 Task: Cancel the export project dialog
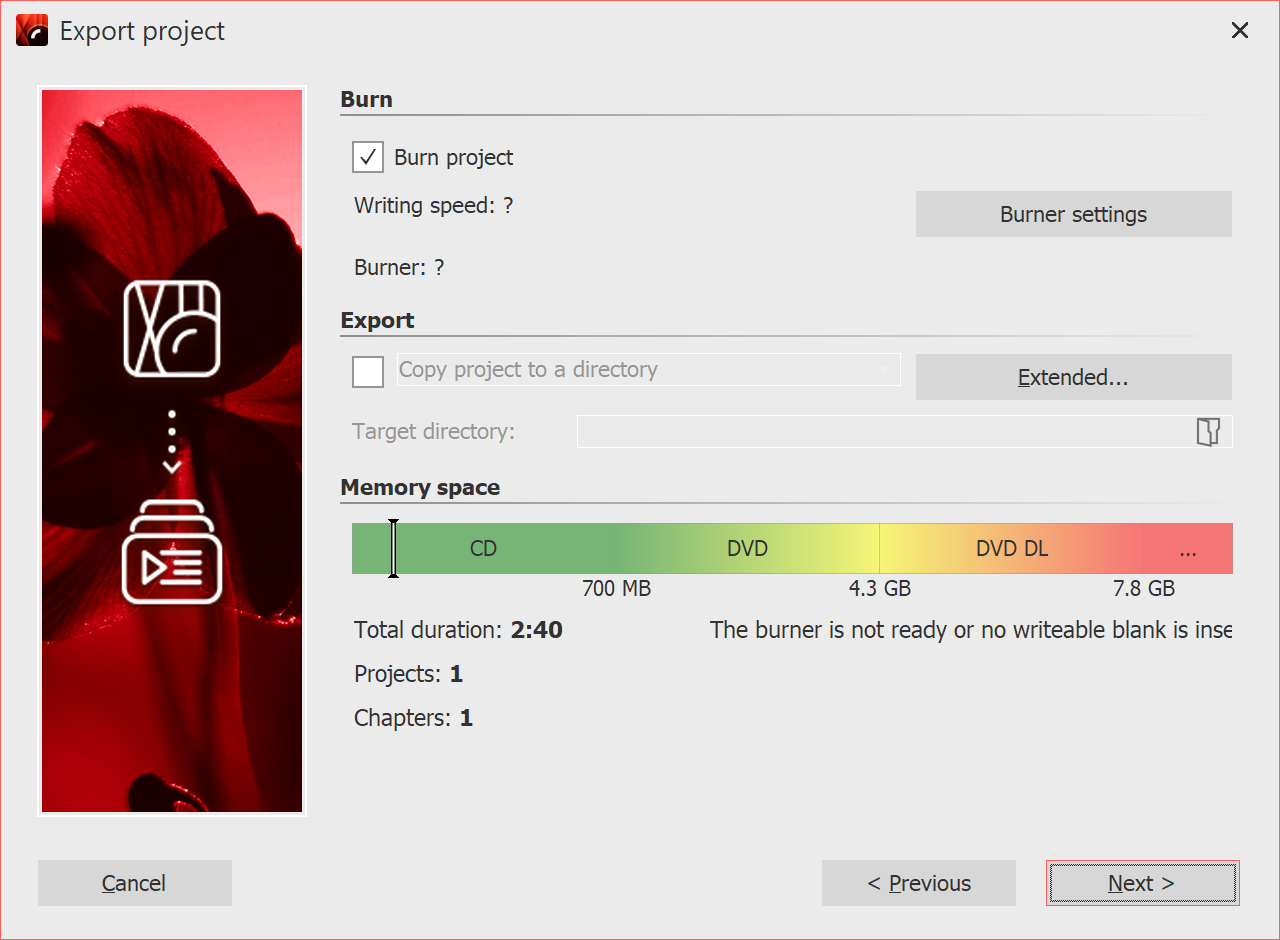tap(134, 883)
